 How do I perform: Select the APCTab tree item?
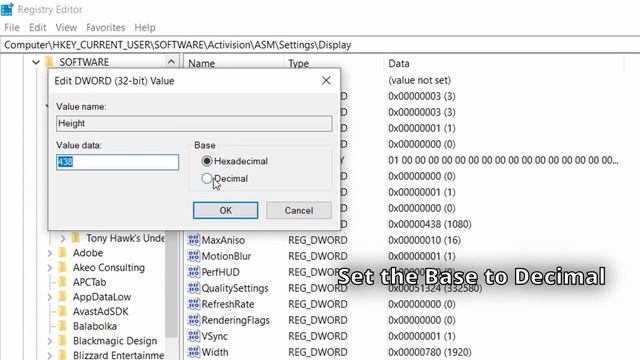(x=89, y=282)
